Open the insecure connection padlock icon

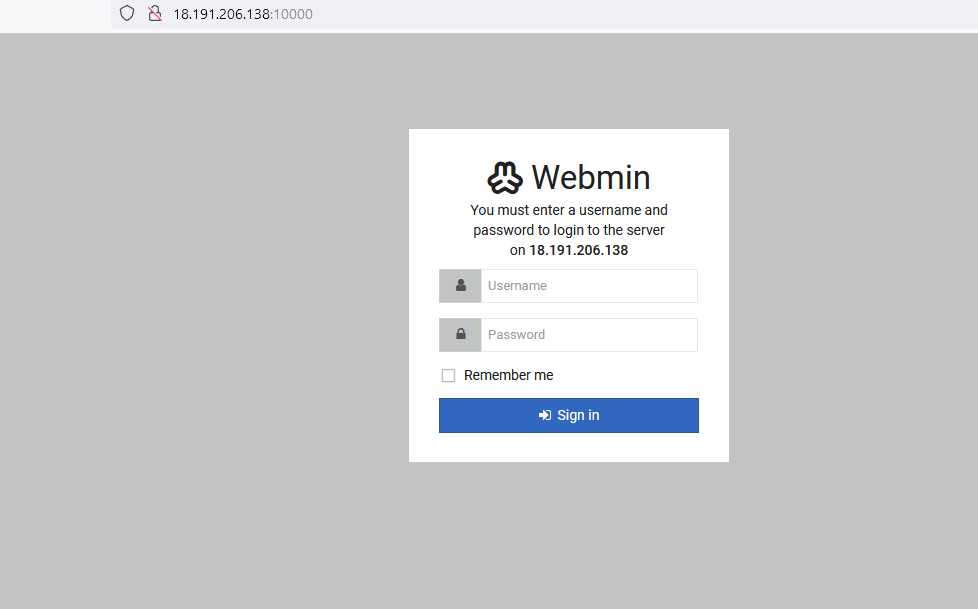pos(154,14)
